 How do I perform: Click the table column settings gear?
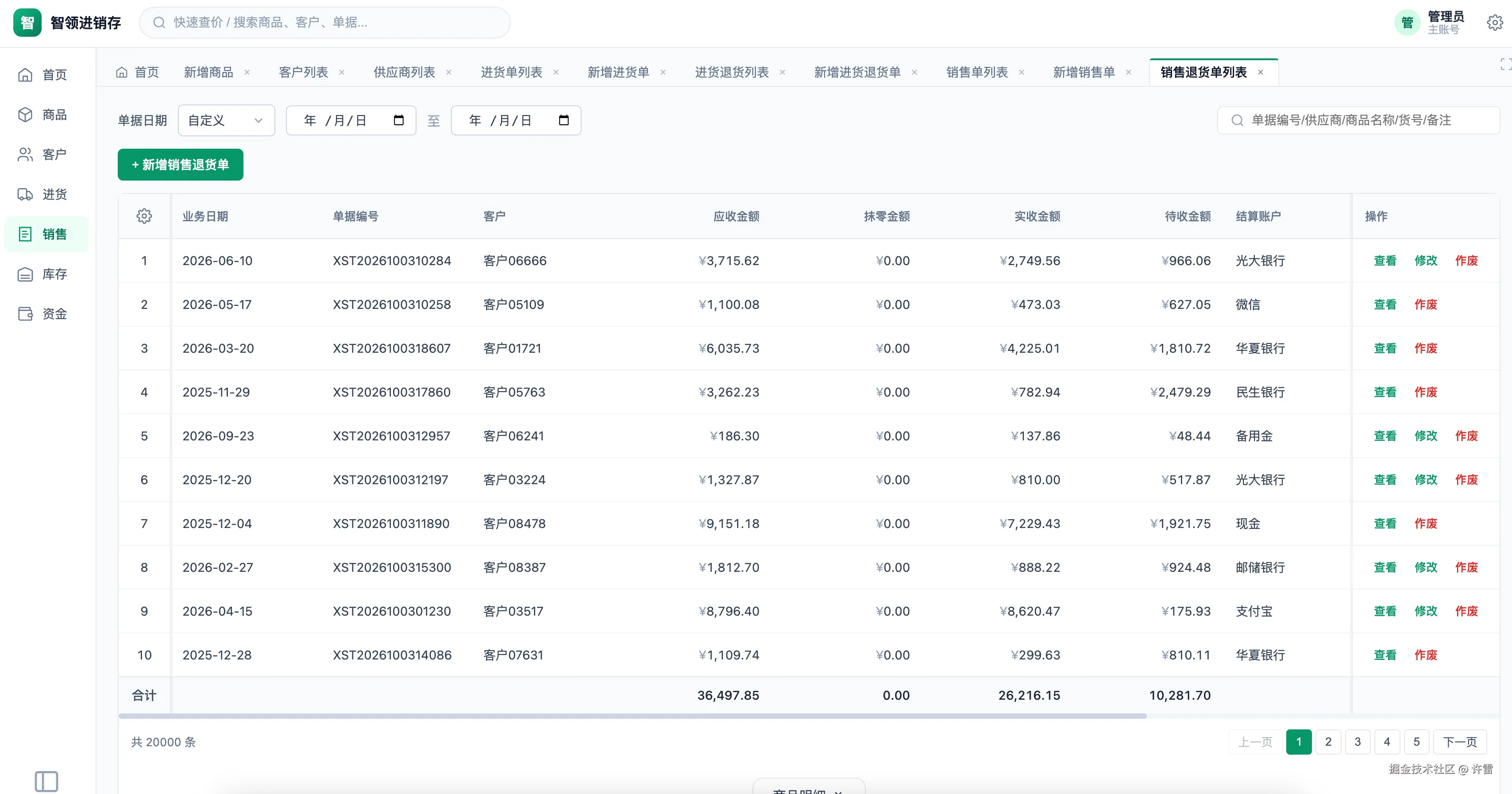click(x=144, y=216)
